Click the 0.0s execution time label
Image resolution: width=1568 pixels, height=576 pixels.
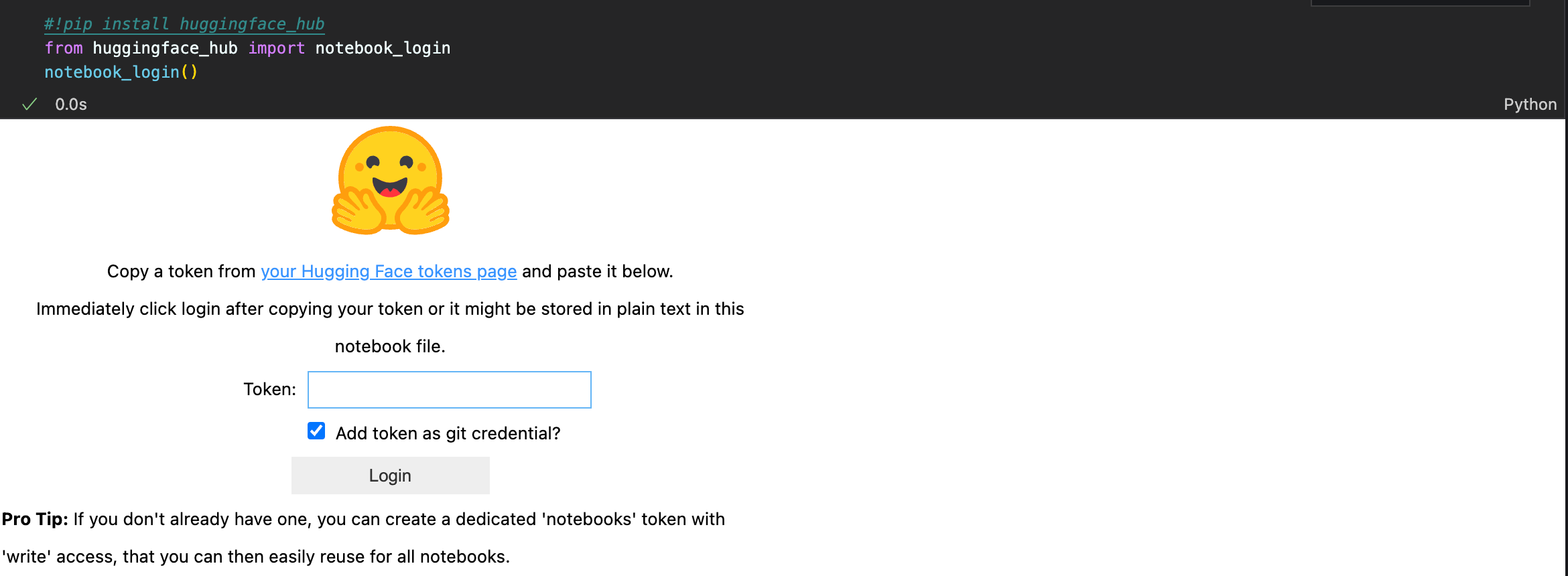pos(71,104)
